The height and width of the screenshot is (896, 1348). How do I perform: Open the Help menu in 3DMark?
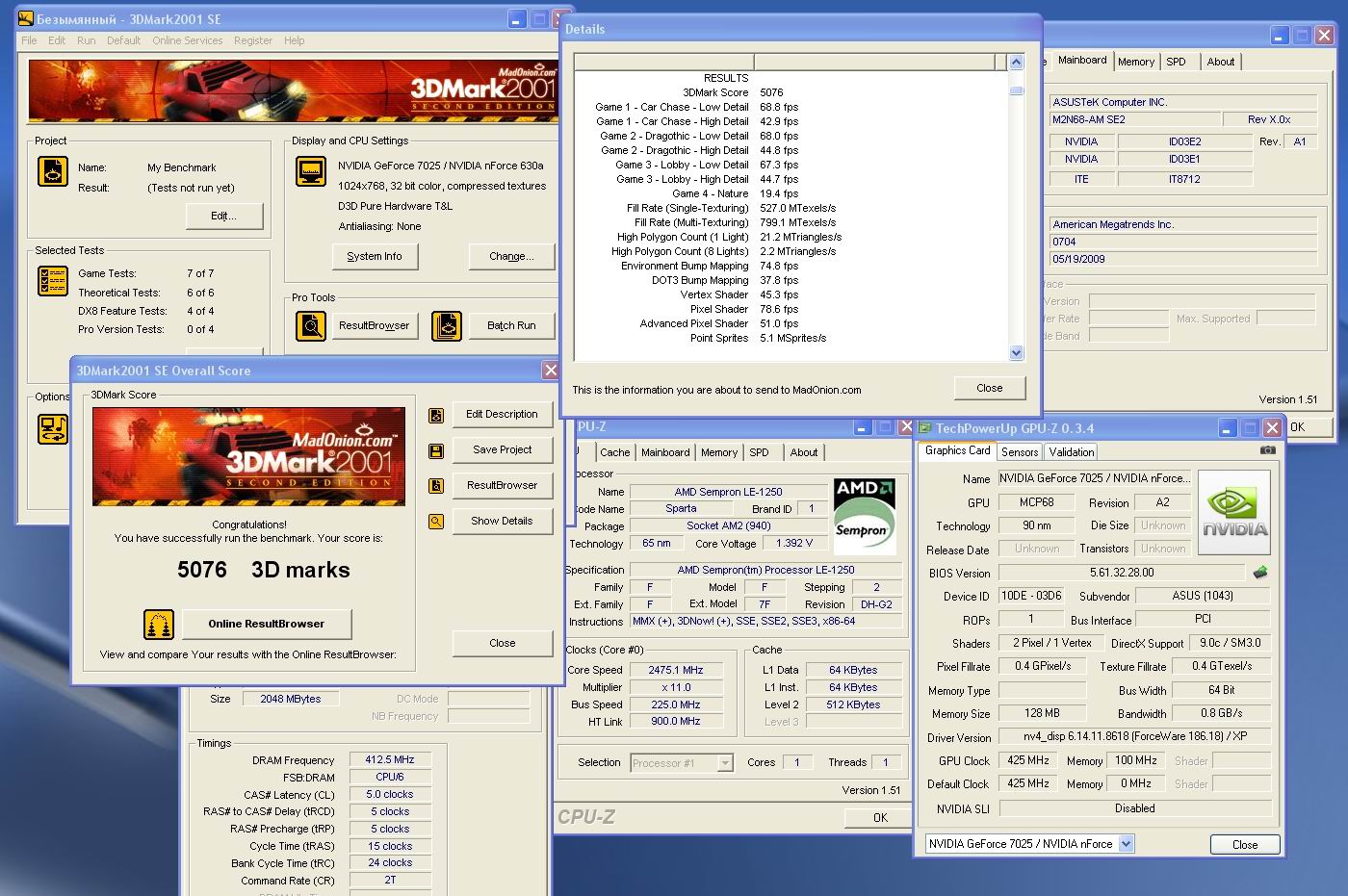coord(294,40)
